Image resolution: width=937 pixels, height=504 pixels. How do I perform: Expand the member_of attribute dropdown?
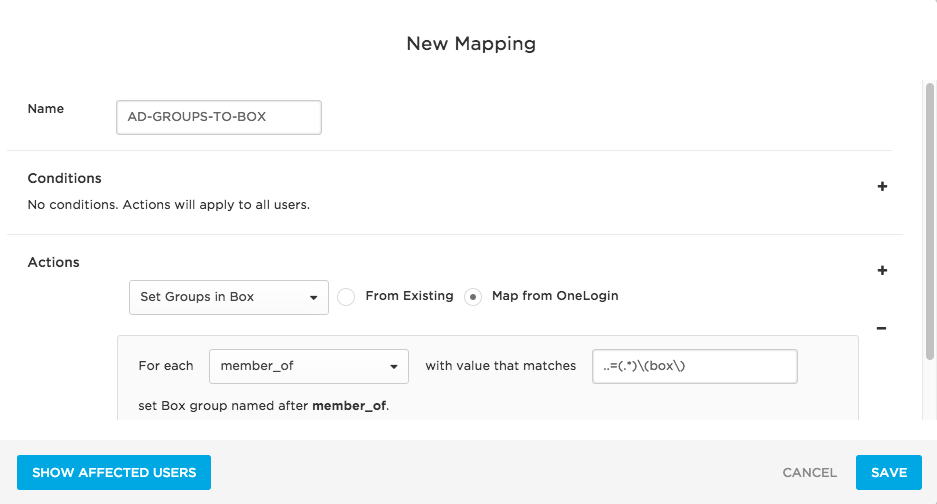pos(309,366)
